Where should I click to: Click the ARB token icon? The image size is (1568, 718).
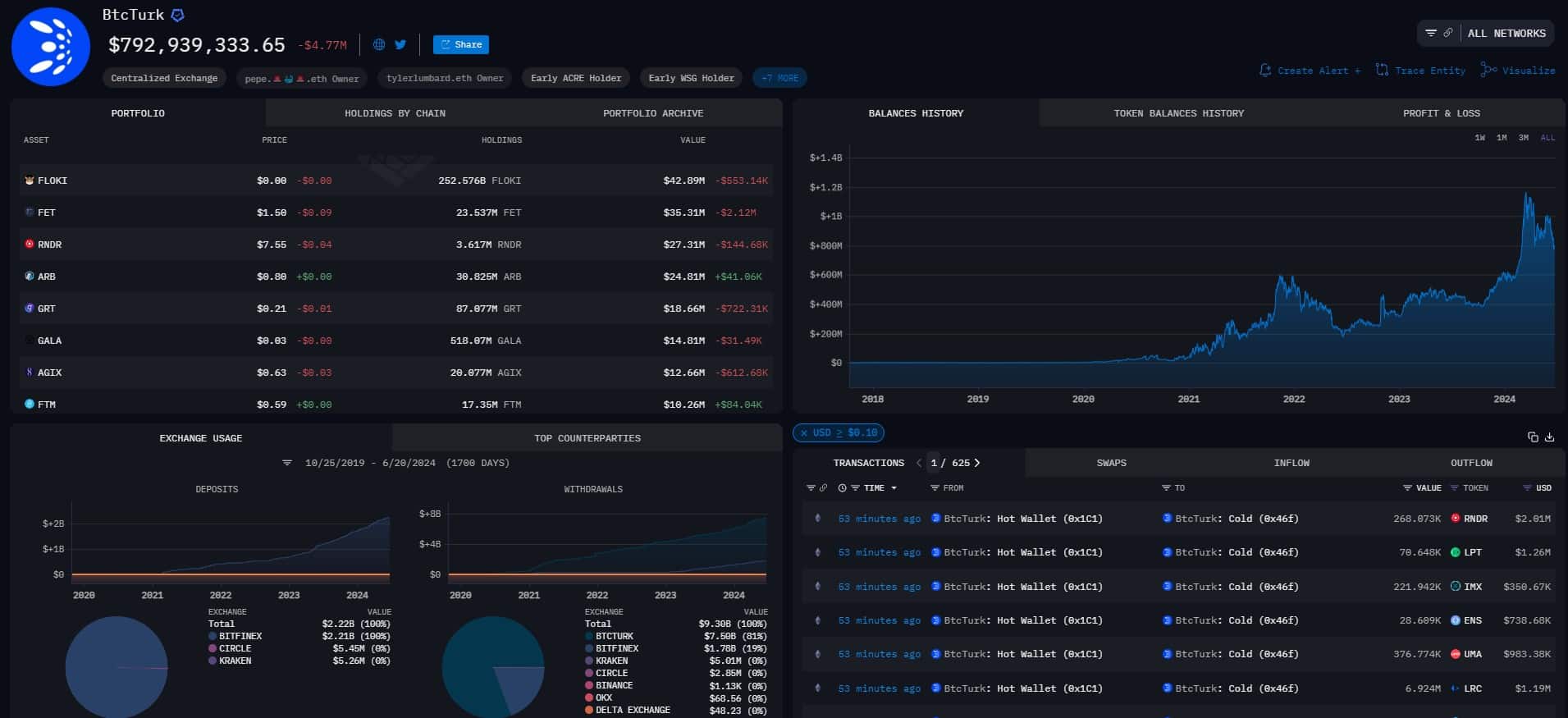[x=30, y=277]
